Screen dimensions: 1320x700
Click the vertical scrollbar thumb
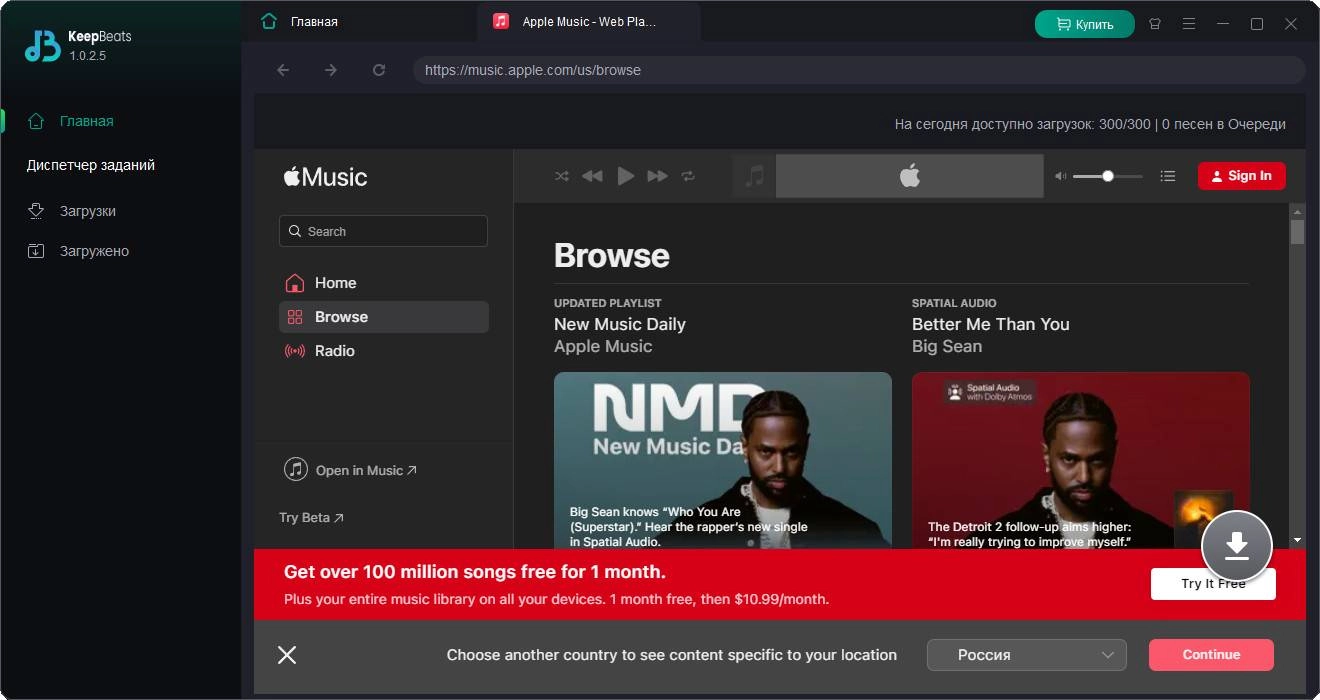click(1297, 232)
